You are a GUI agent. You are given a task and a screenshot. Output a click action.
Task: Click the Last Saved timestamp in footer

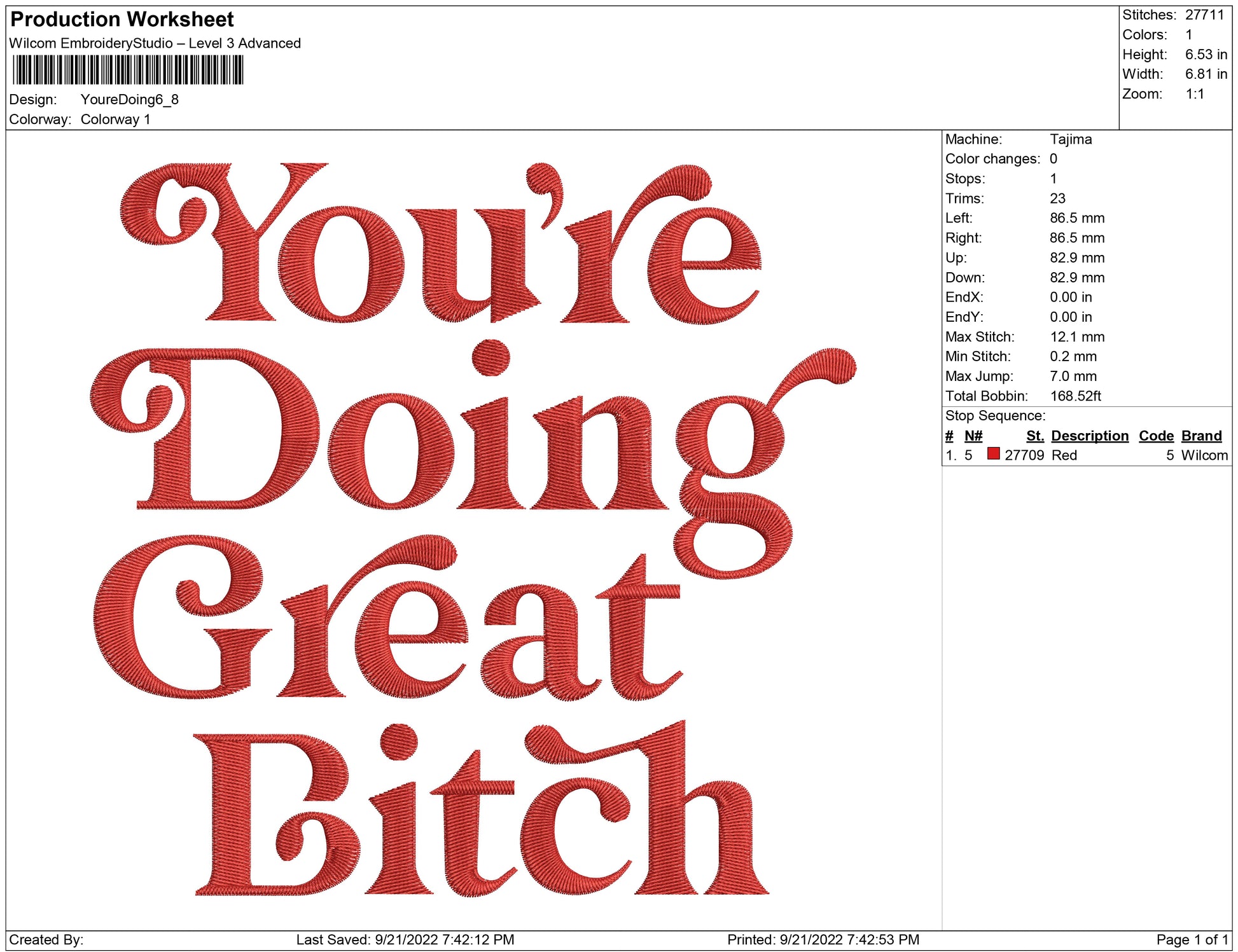tap(405, 939)
